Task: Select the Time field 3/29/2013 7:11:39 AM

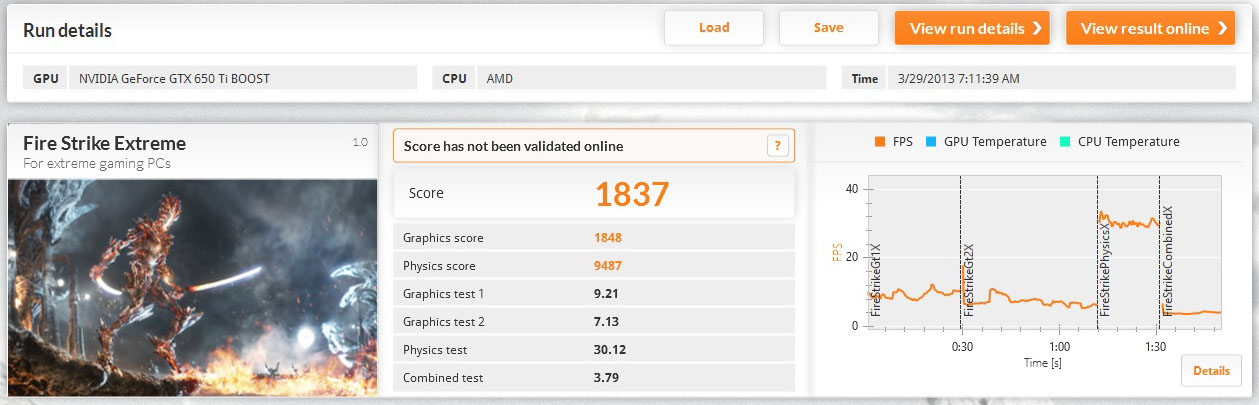Action: (x=1061, y=78)
